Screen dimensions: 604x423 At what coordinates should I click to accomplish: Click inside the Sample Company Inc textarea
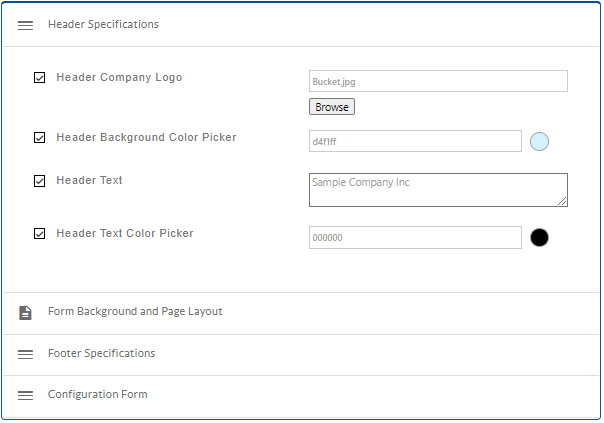[437, 189]
